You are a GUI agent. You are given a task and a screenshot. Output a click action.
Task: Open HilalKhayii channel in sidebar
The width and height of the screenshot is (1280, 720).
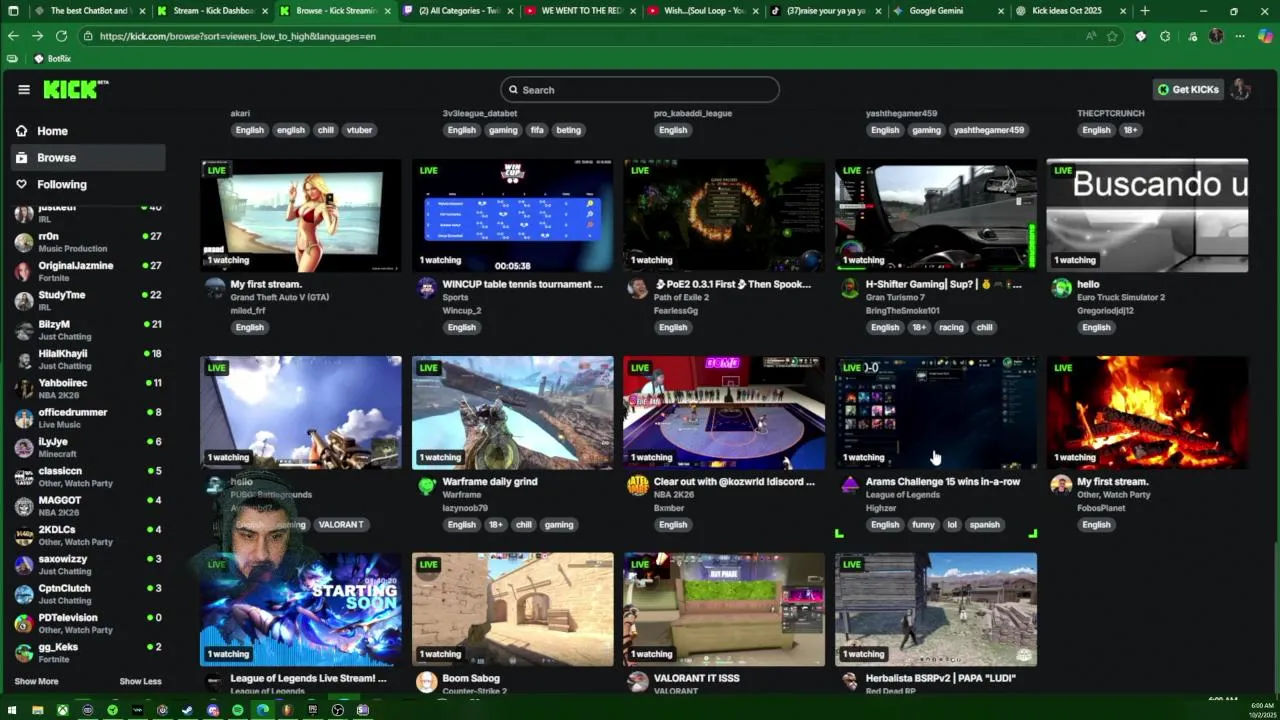(x=88, y=359)
